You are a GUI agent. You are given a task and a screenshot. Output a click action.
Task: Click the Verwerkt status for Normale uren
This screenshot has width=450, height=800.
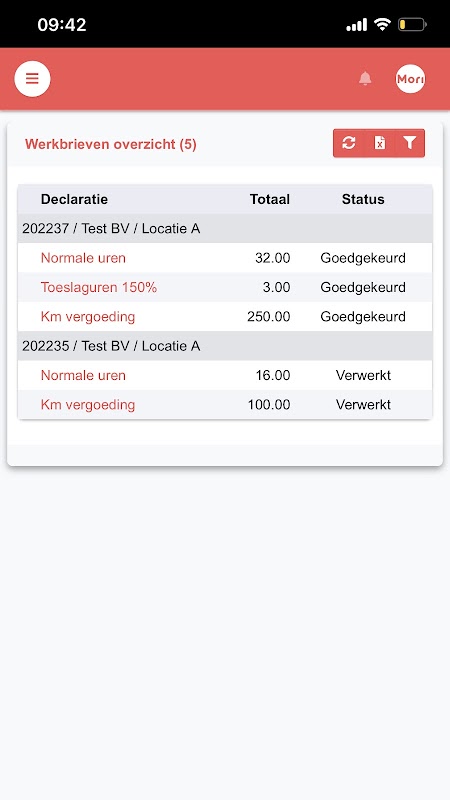pos(363,376)
